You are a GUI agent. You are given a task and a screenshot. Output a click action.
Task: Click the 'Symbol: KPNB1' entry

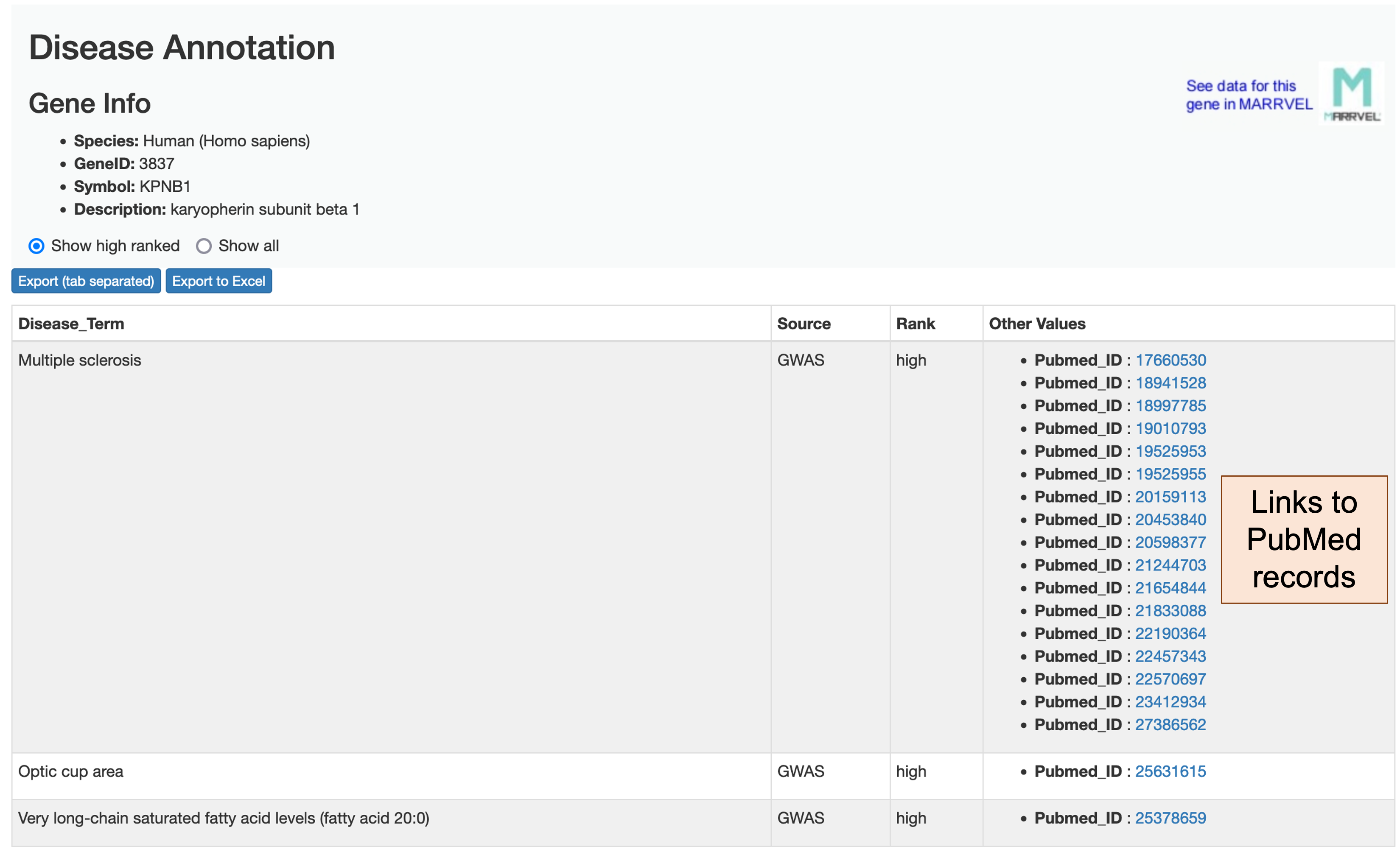coord(132,186)
